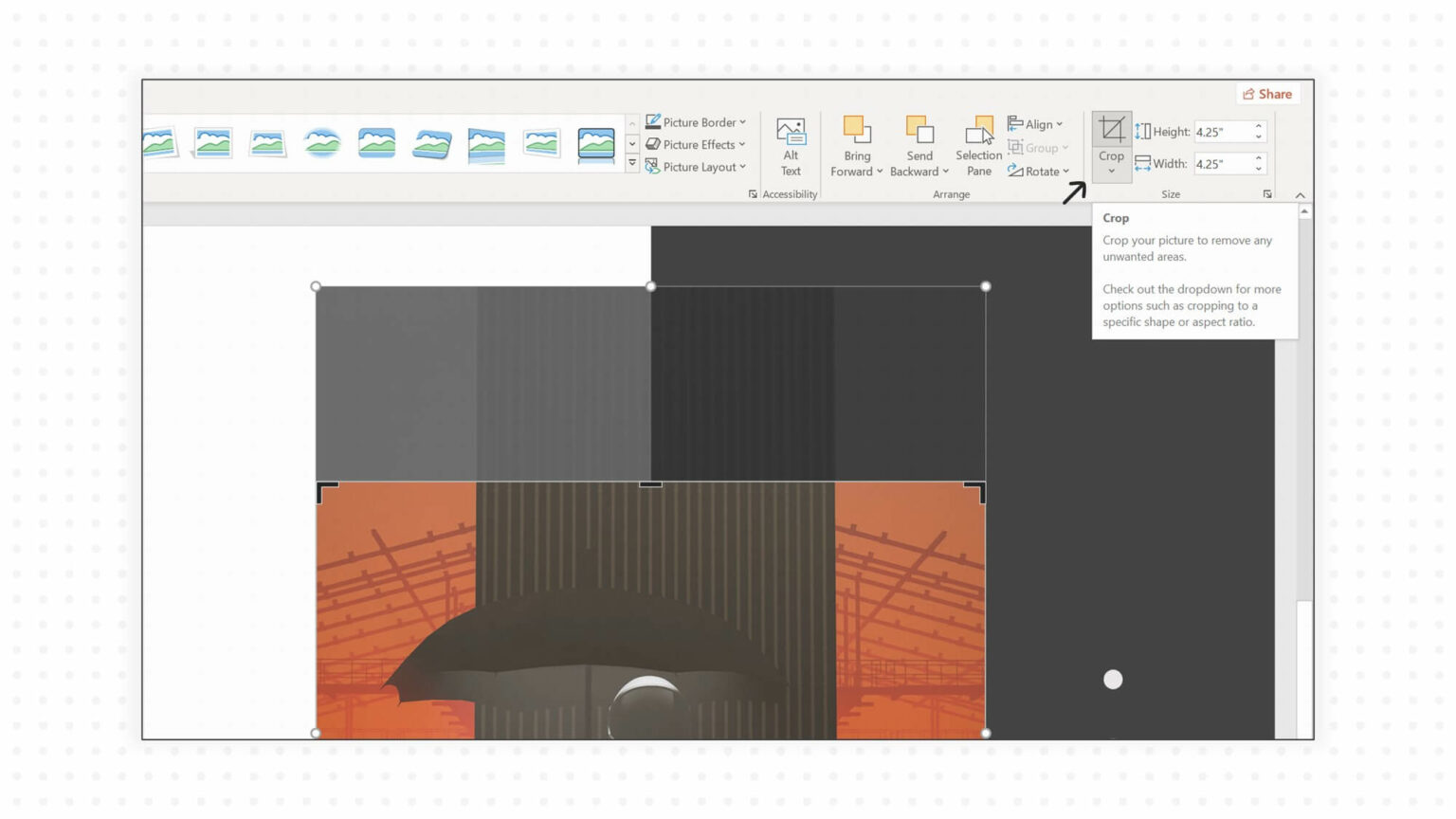Expand the Picture Styles gallery

(x=632, y=164)
